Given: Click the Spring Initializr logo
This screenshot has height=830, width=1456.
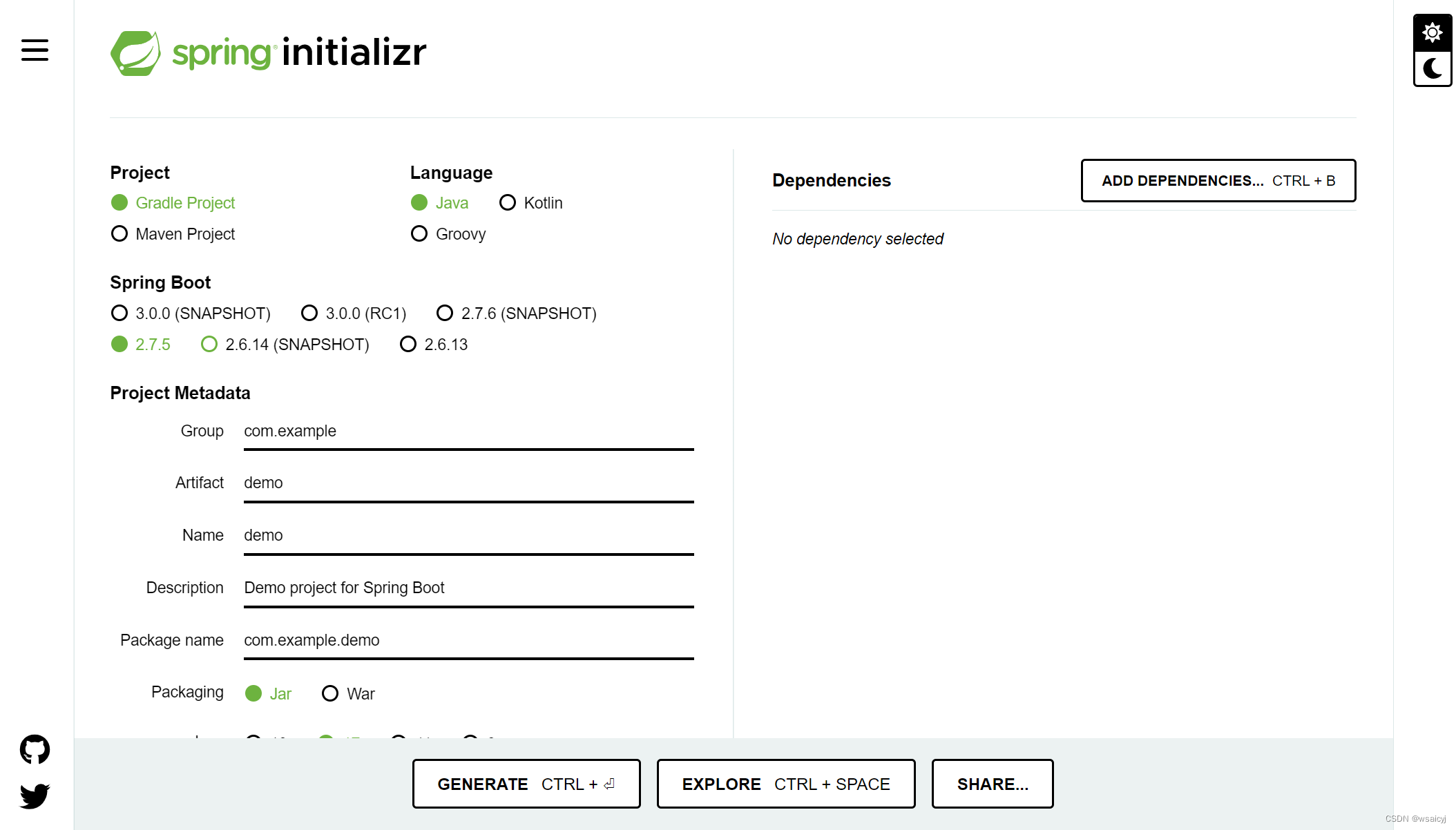Looking at the screenshot, I should 268,52.
